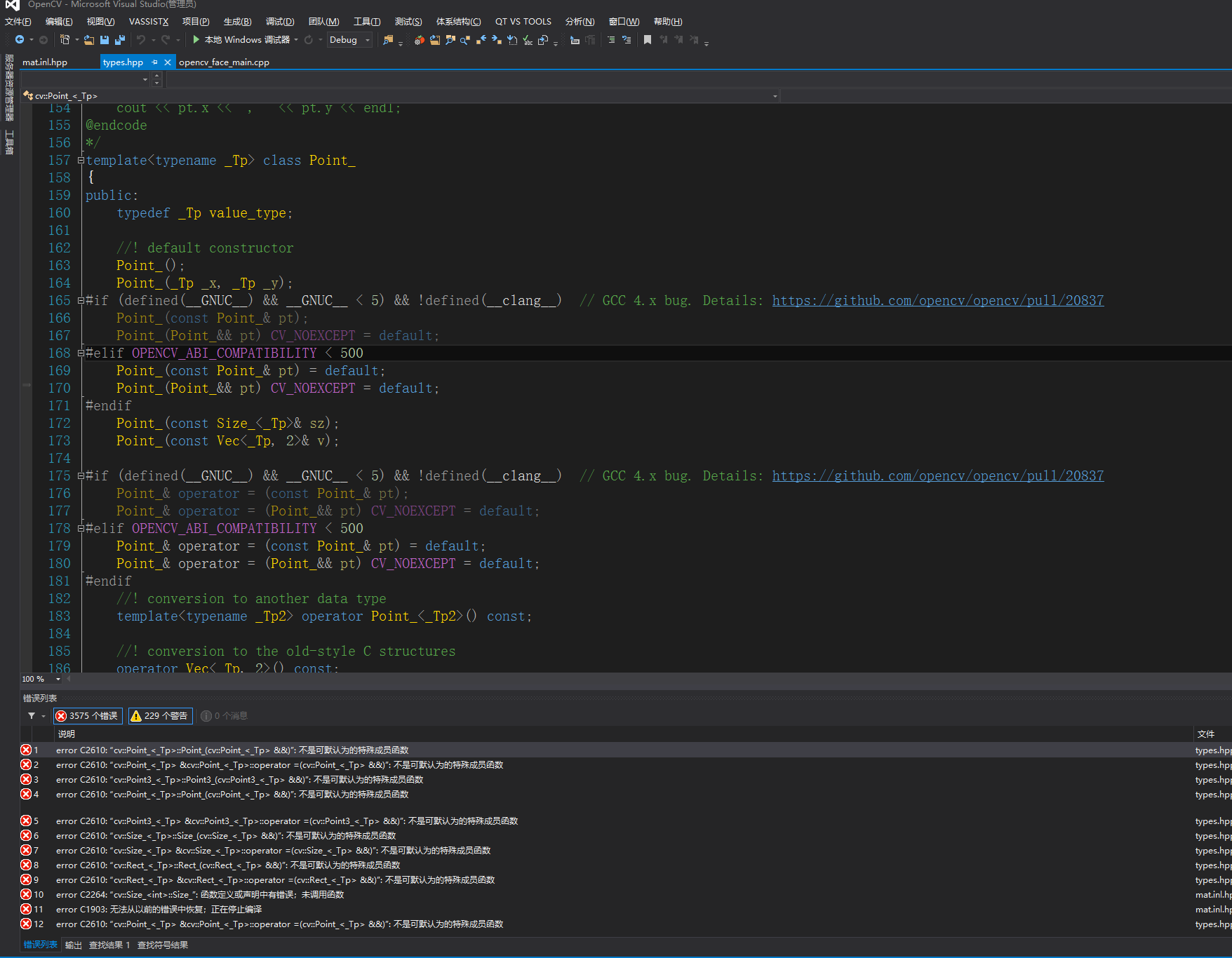Collapse the #if block at line 175
The height and width of the screenshot is (958, 1232).
[81, 476]
